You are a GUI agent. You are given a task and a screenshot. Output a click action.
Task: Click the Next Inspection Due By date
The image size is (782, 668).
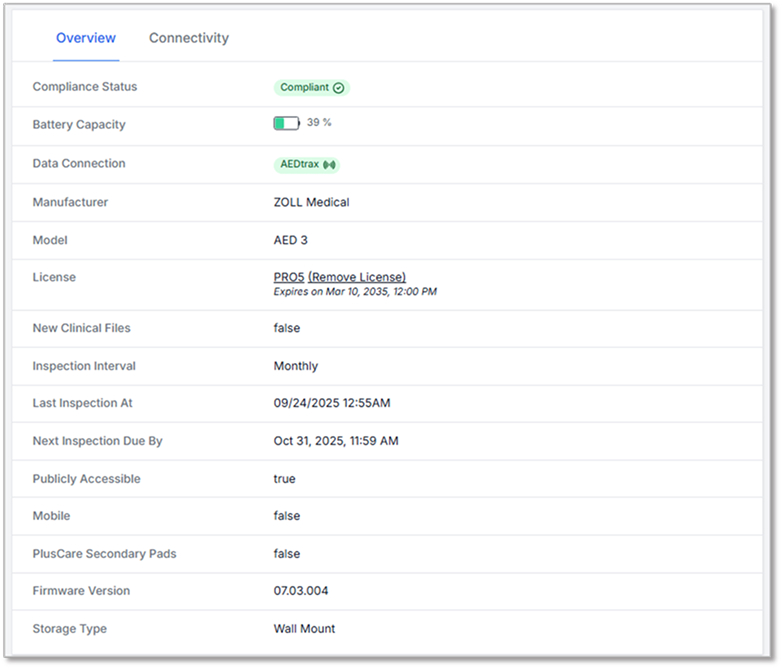coord(336,441)
